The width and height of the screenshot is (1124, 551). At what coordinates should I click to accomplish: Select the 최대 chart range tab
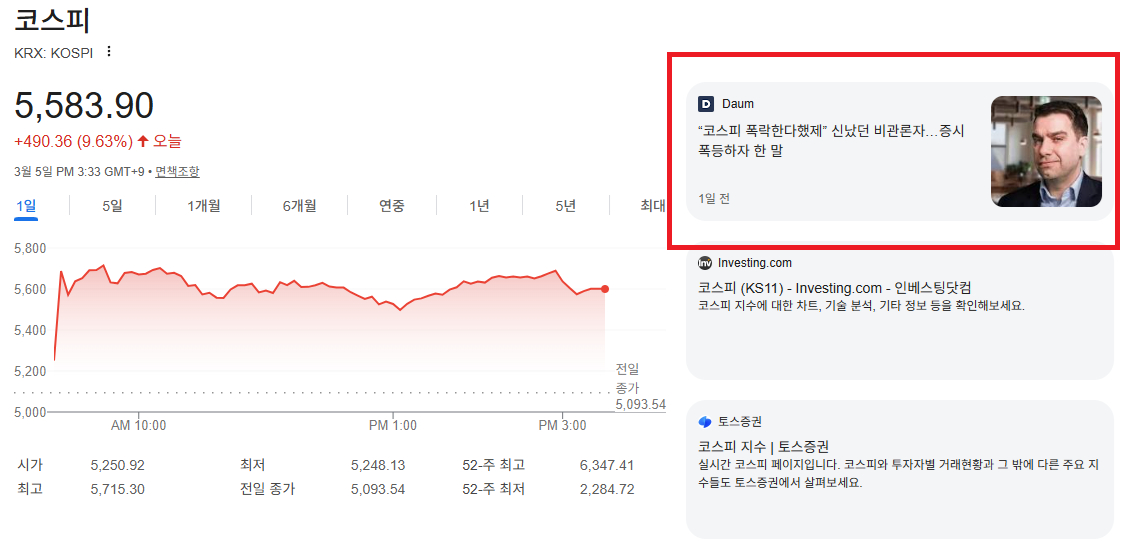[x=652, y=206]
